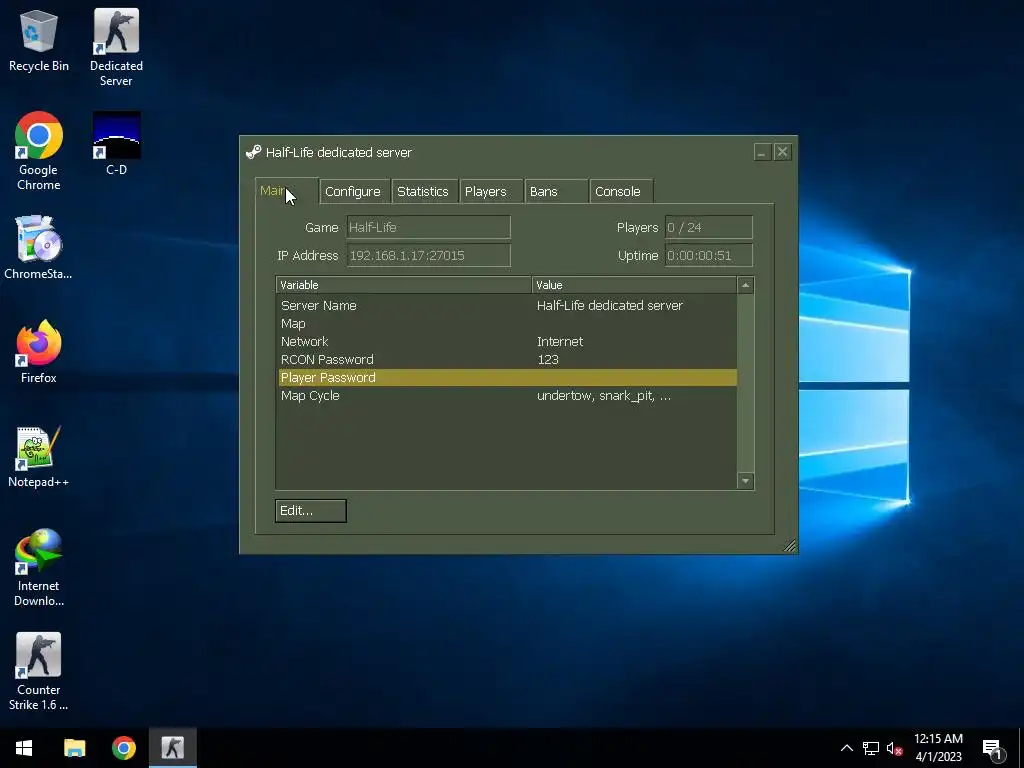Select the Google Chrome desktop icon

coord(39,151)
